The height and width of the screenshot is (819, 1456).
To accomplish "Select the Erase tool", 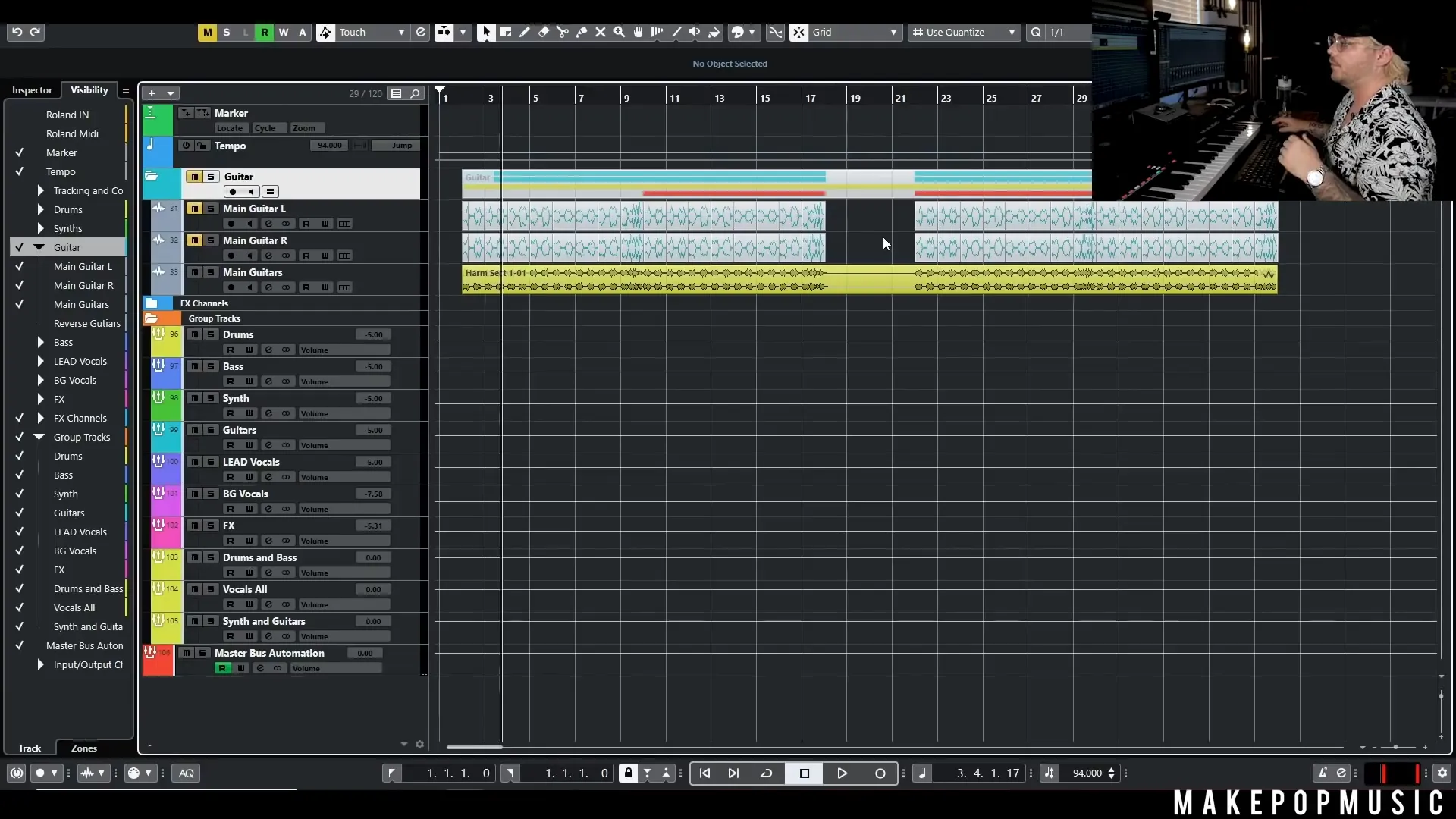I will point(544,32).
